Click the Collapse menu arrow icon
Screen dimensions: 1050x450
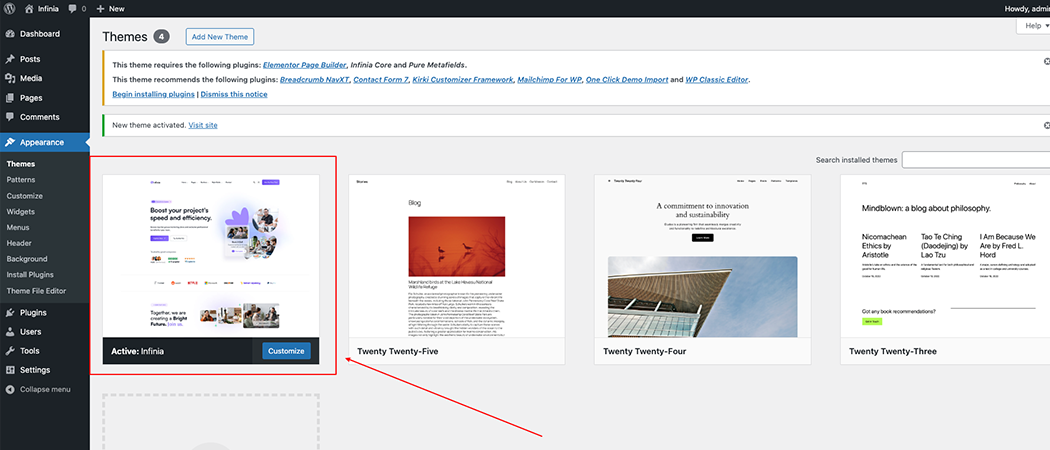[10, 389]
